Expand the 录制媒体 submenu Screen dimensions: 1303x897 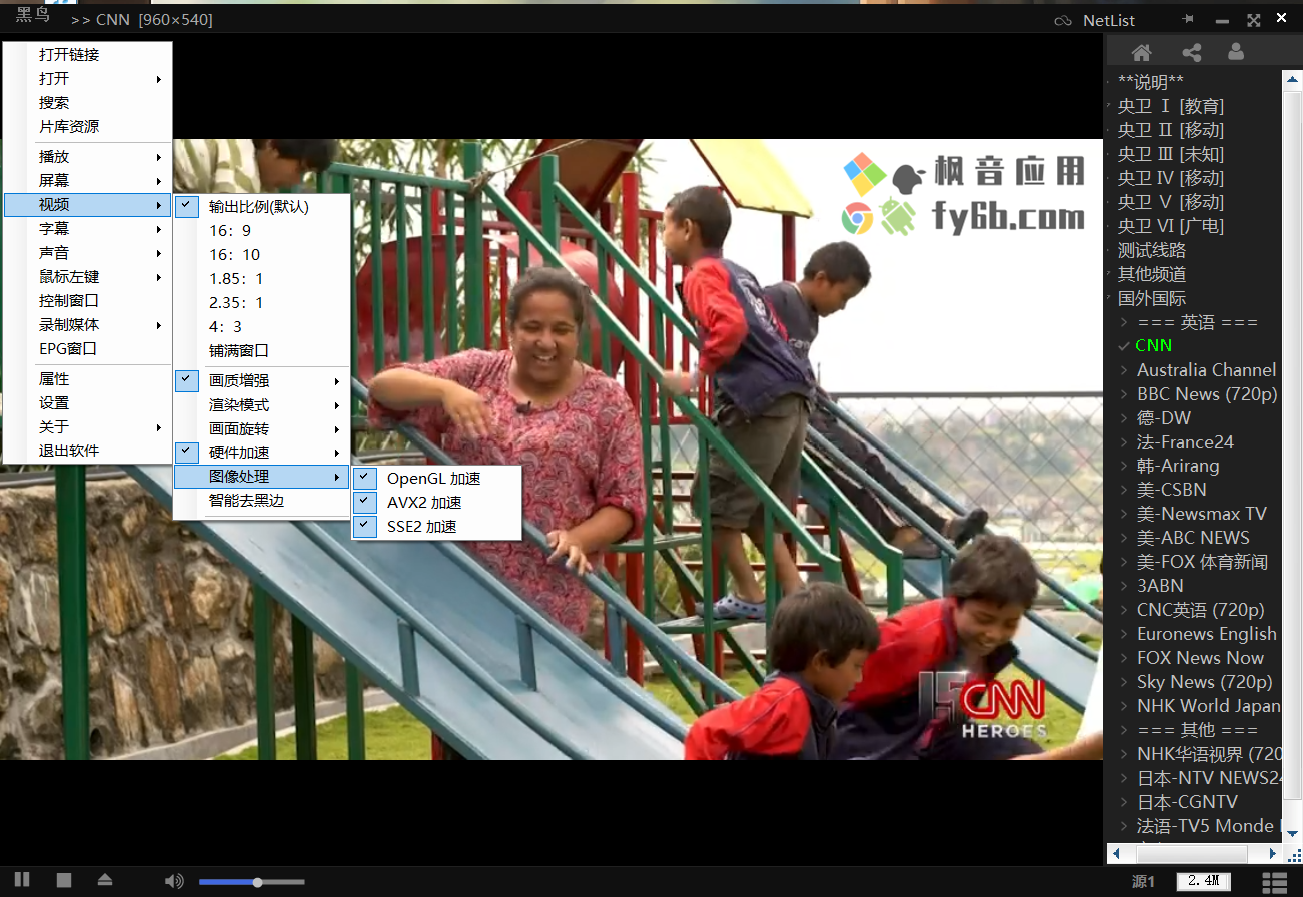point(88,325)
